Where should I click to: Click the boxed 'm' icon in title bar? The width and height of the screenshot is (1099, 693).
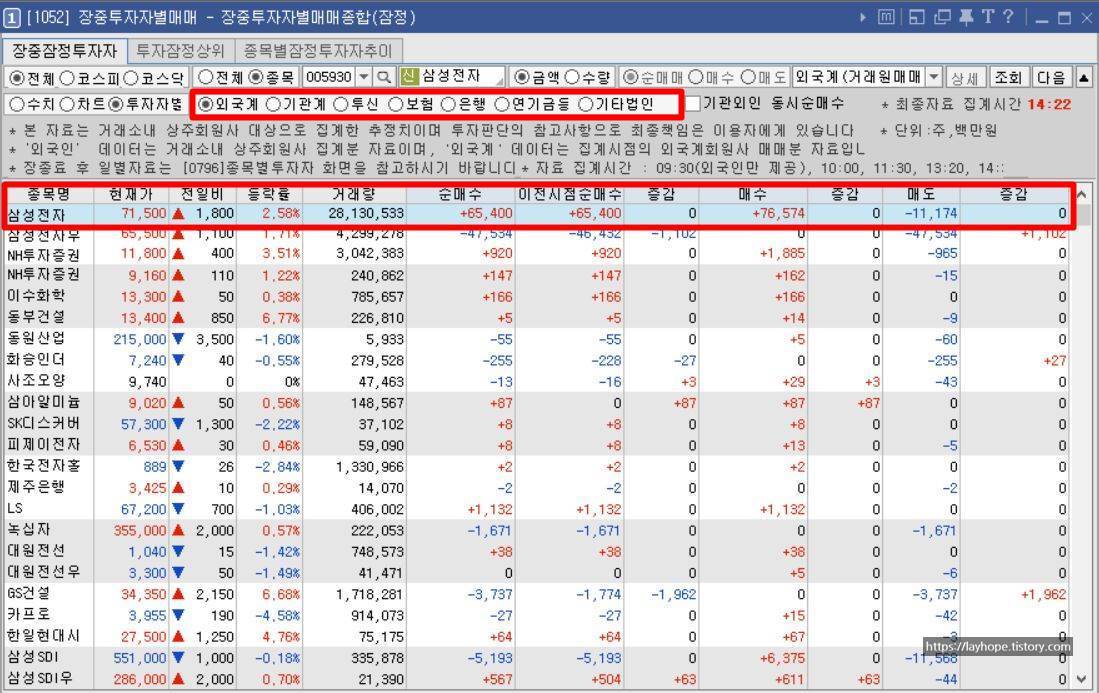[x=886, y=17]
